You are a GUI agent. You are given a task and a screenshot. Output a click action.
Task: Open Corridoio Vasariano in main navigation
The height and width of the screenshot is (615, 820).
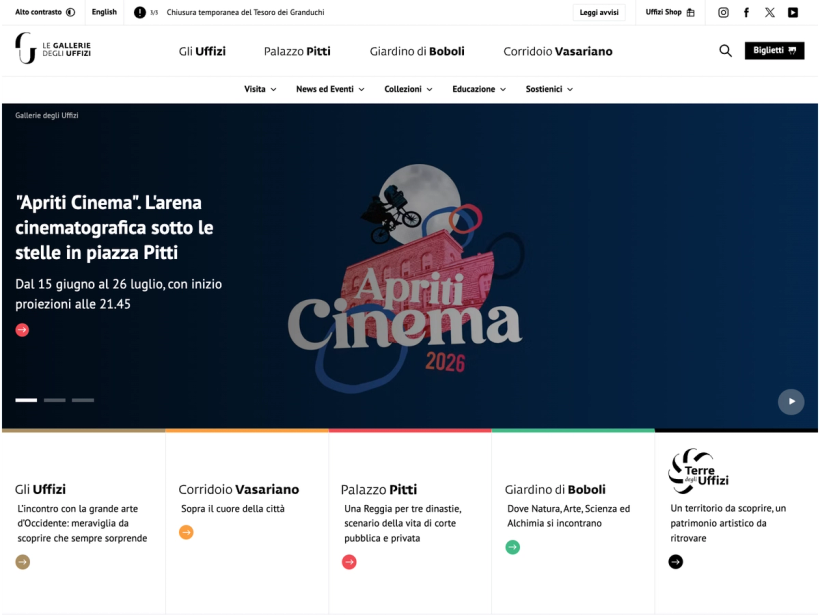[558, 51]
